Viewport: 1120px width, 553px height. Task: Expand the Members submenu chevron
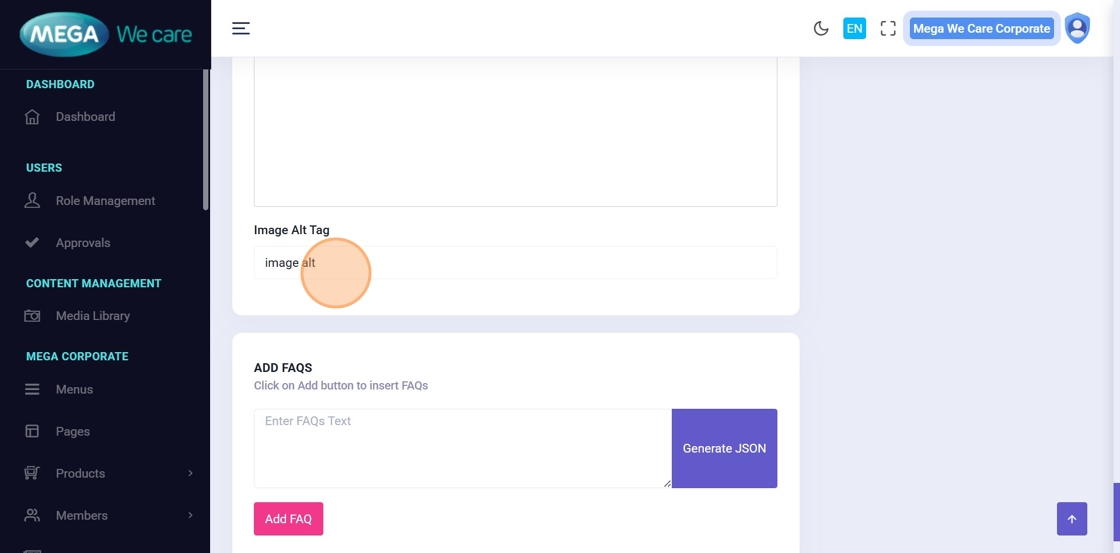190,516
